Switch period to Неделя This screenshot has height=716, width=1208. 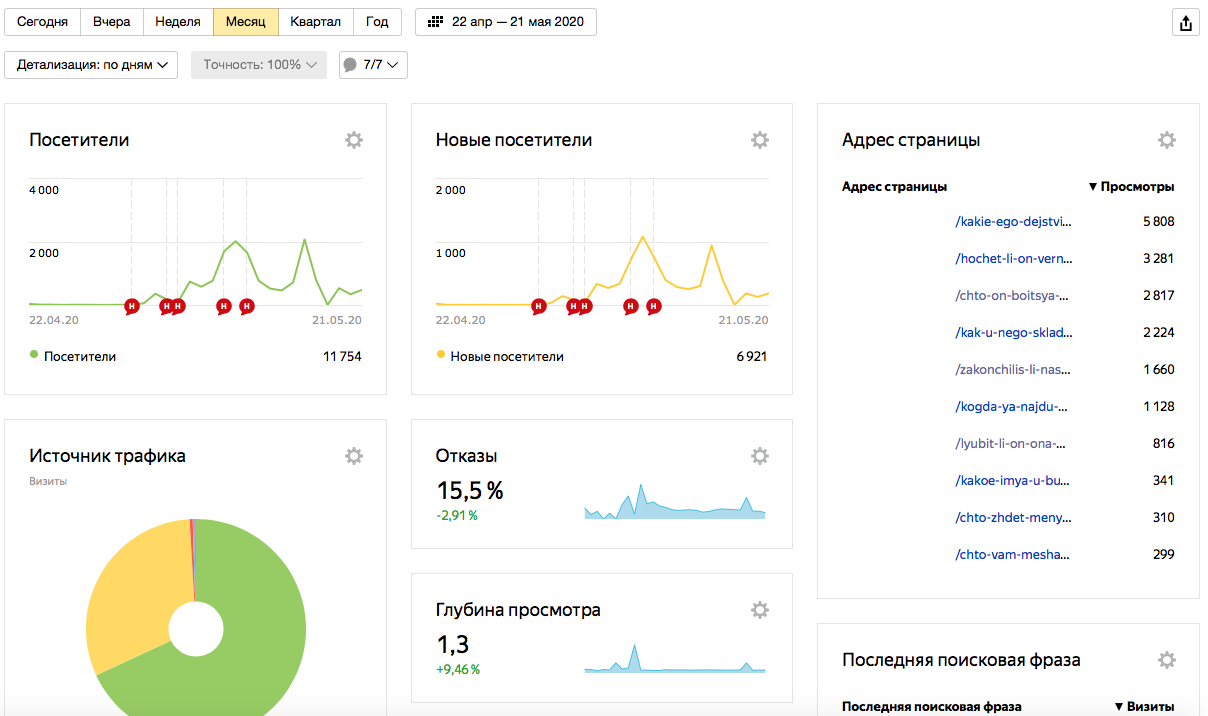pyautogui.click(x=178, y=22)
